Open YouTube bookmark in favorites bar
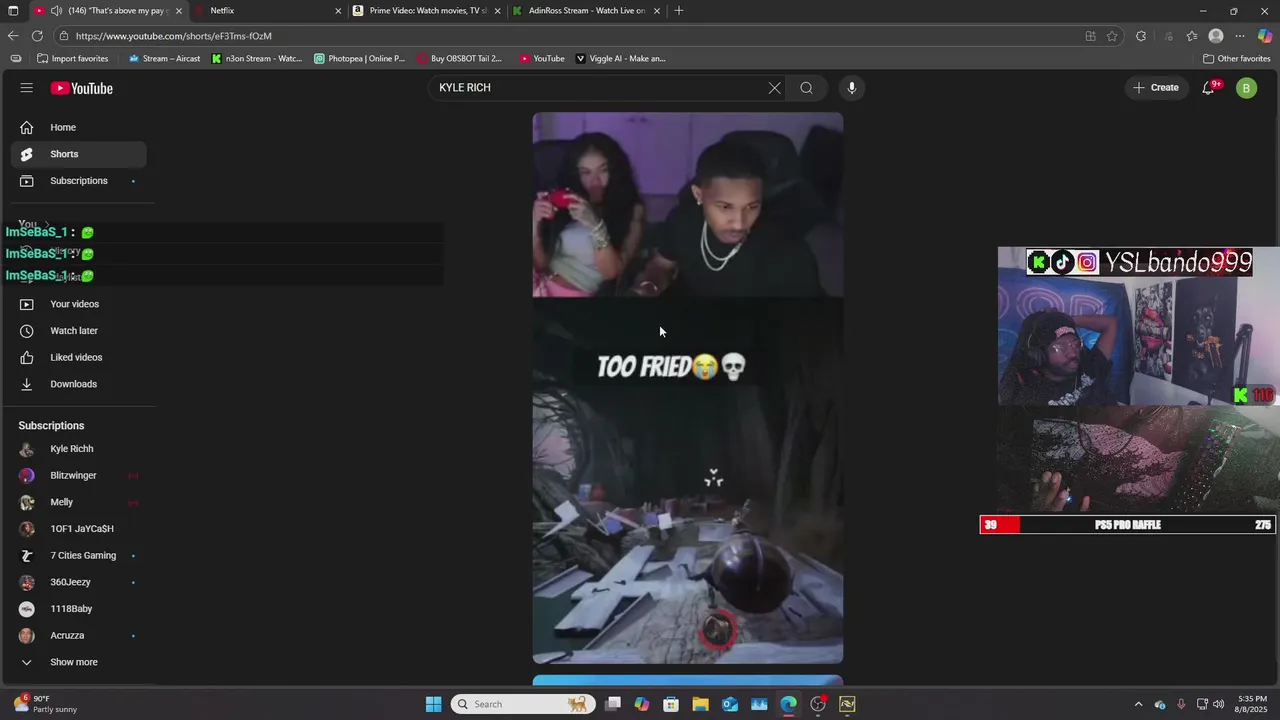Viewport: 1280px width, 720px height. [541, 58]
